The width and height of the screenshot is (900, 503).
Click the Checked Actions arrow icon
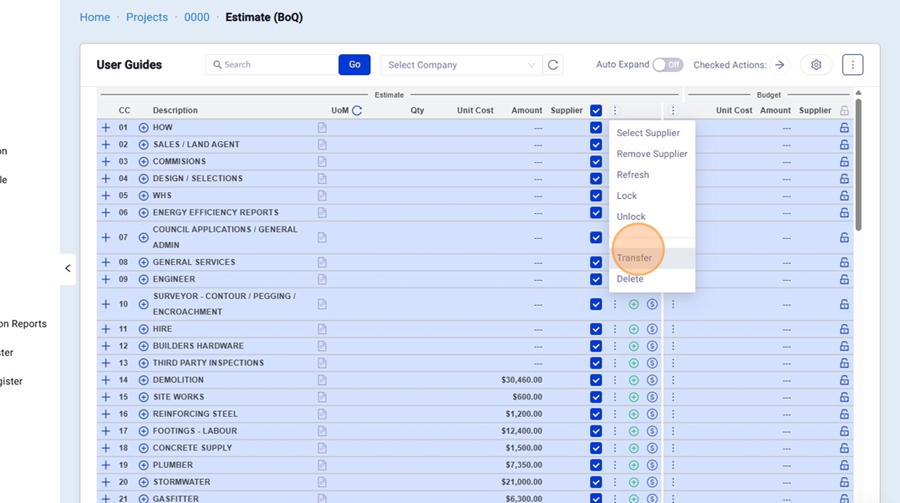tap(780, 65)
